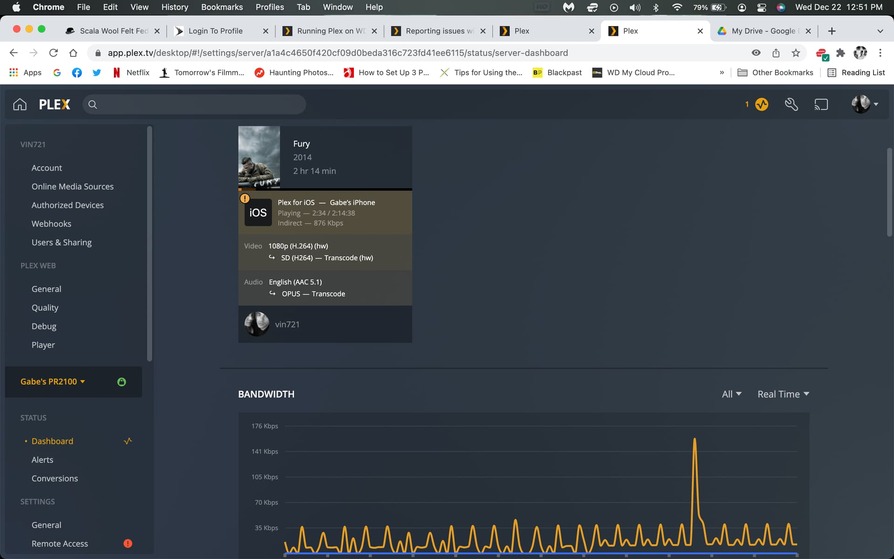Click the vin721 username in session card
Screen dimensions: 894x559
pyautogui.click(x=287, y=324)
